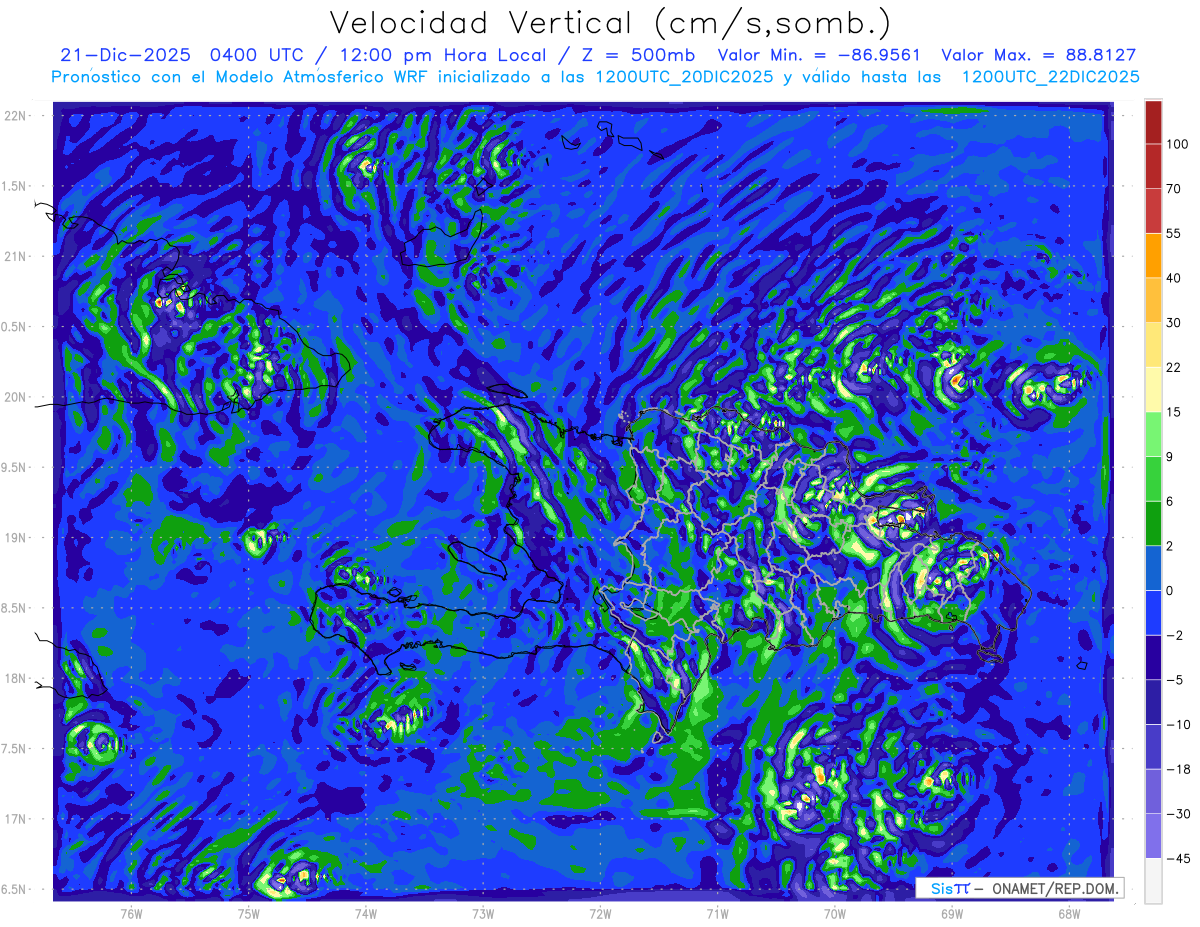
Task: Click the "19N" latitude label
Action: pos(15,538)
